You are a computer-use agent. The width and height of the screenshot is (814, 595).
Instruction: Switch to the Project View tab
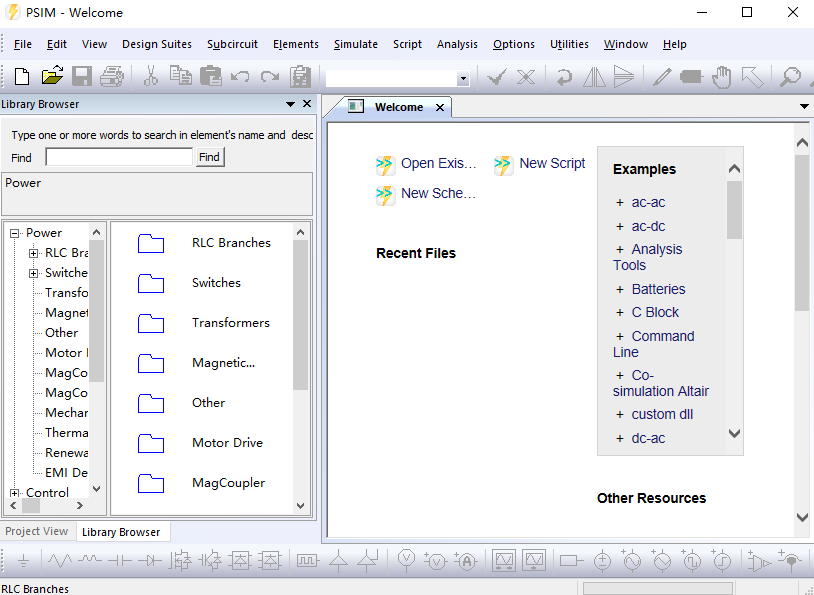[37, 532]
